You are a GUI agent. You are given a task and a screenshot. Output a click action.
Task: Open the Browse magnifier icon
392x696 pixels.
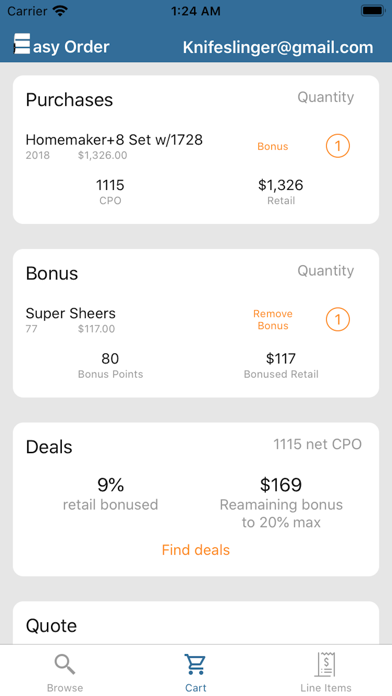[x=65, y=664]
